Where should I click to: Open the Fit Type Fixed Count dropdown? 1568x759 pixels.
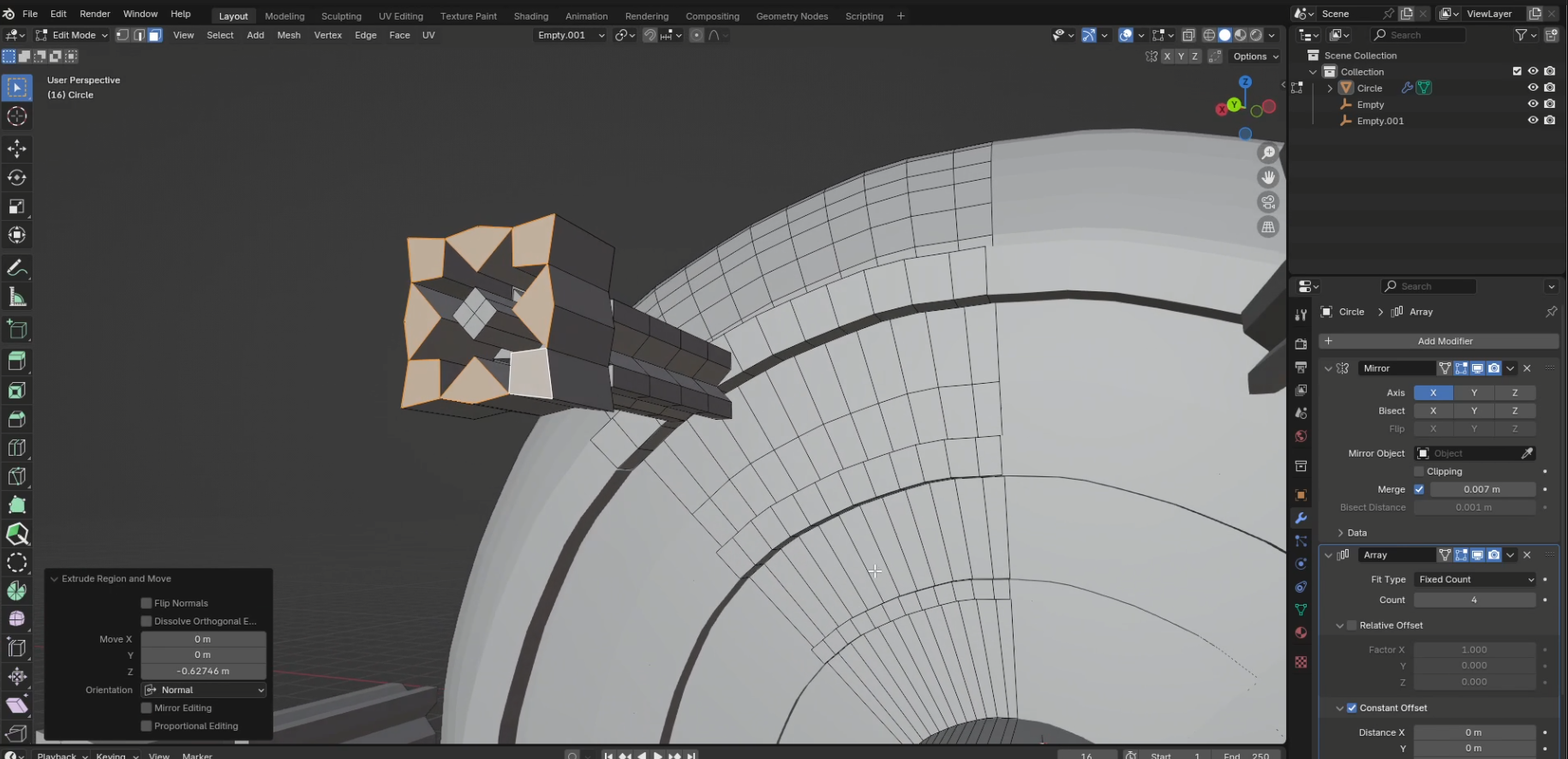[x=1475, y=579]
